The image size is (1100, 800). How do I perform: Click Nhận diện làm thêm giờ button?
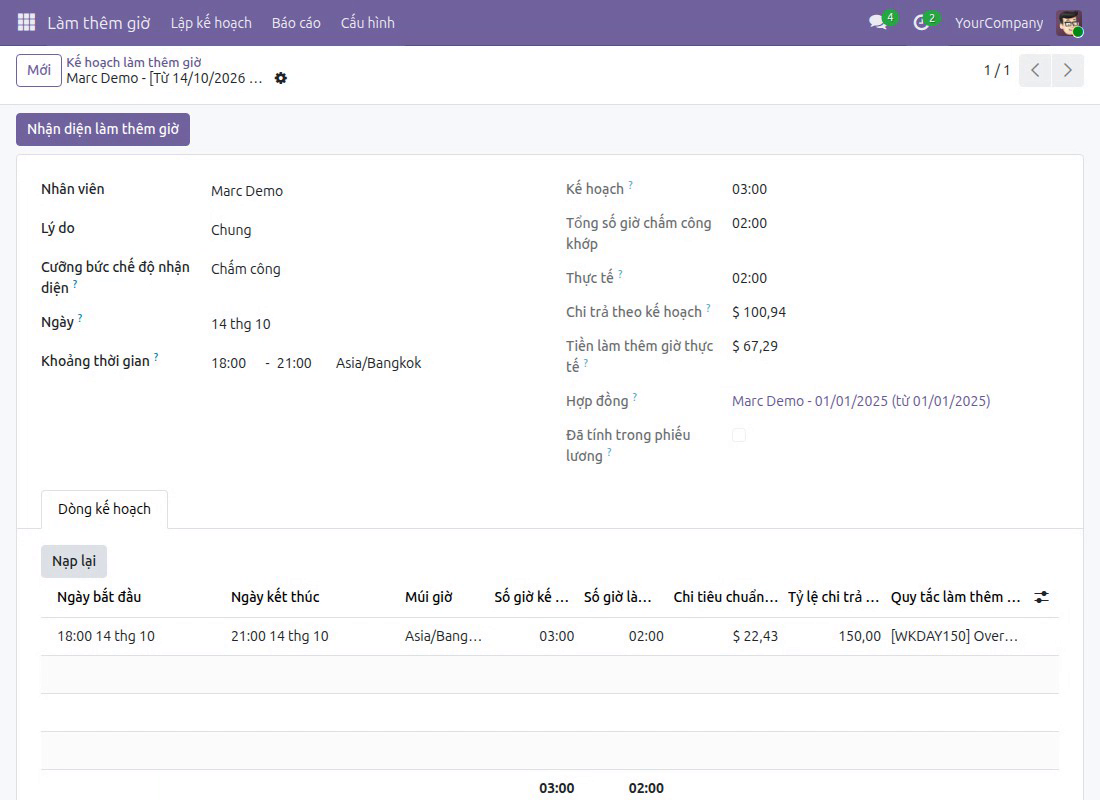tap(103, 129)
